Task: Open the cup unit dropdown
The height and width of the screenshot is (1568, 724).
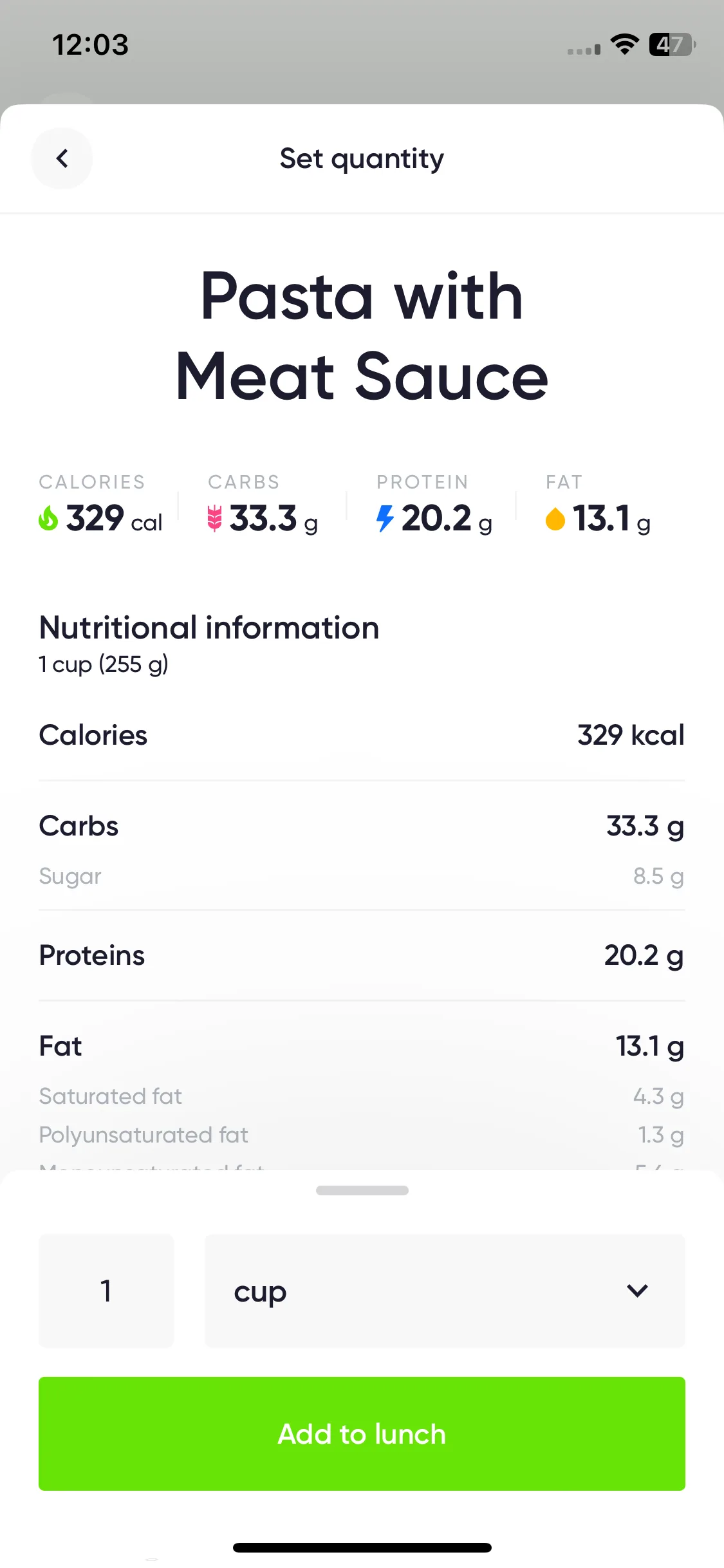Action: coord(445,1291)
